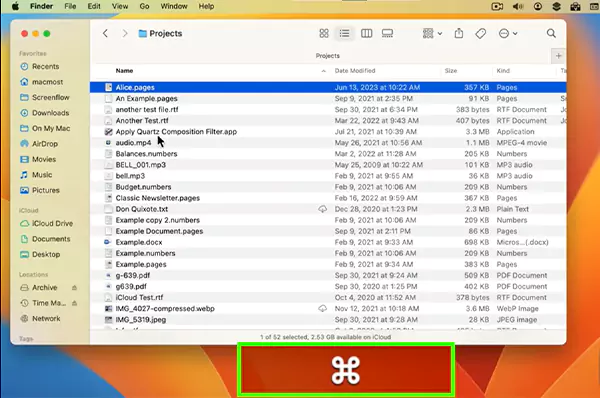Sort by the Size column header
600x398 pixels.
coord(451,71)
